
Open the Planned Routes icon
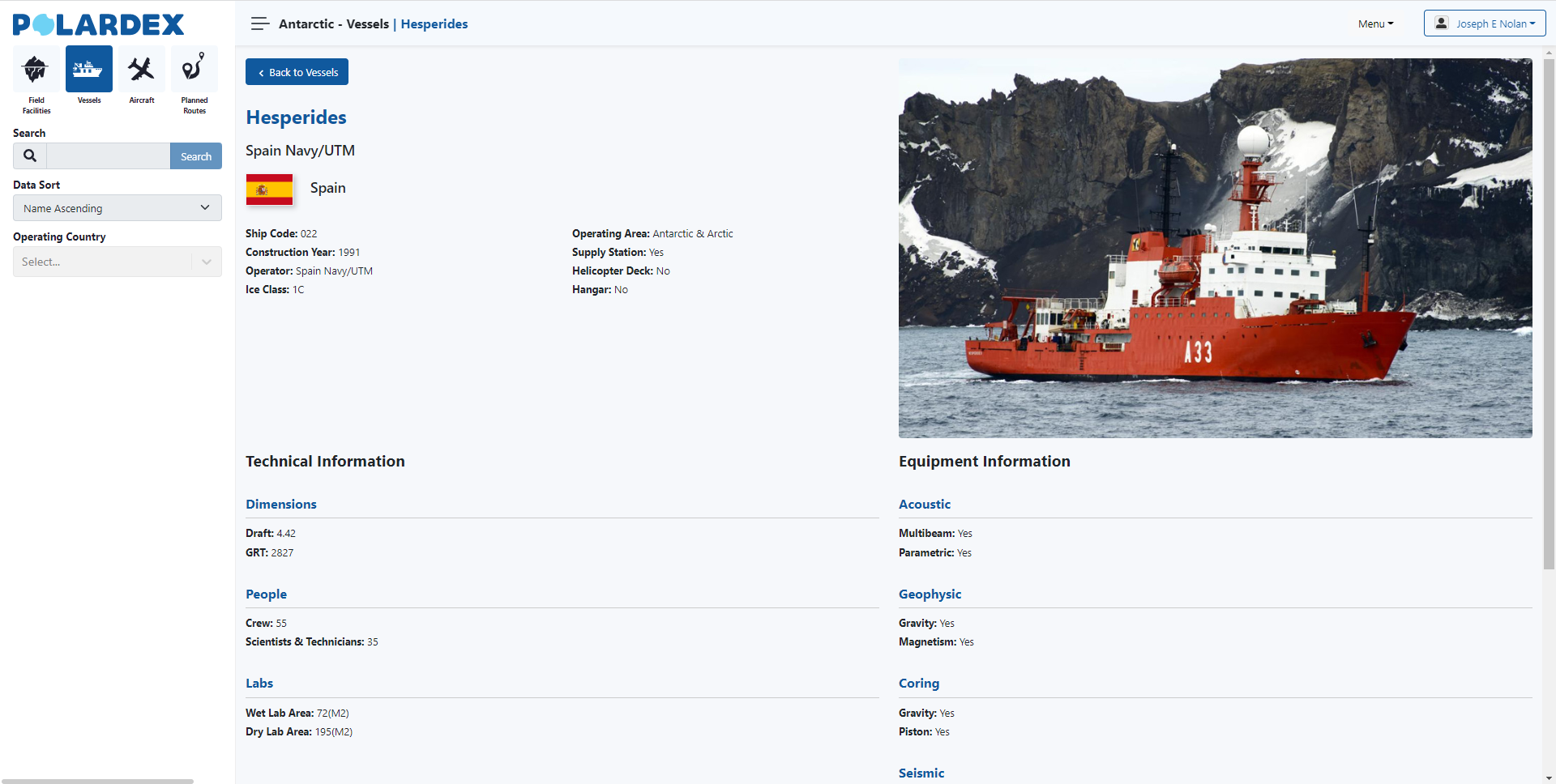click(x=194, y=69)
